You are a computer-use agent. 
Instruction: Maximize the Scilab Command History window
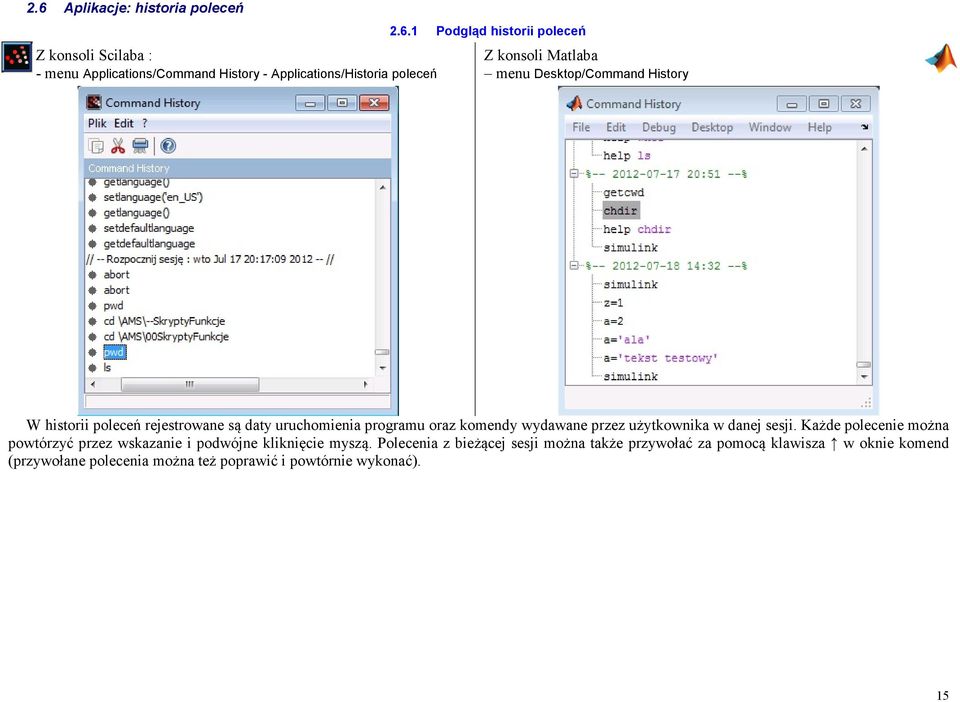coord(342,103)
